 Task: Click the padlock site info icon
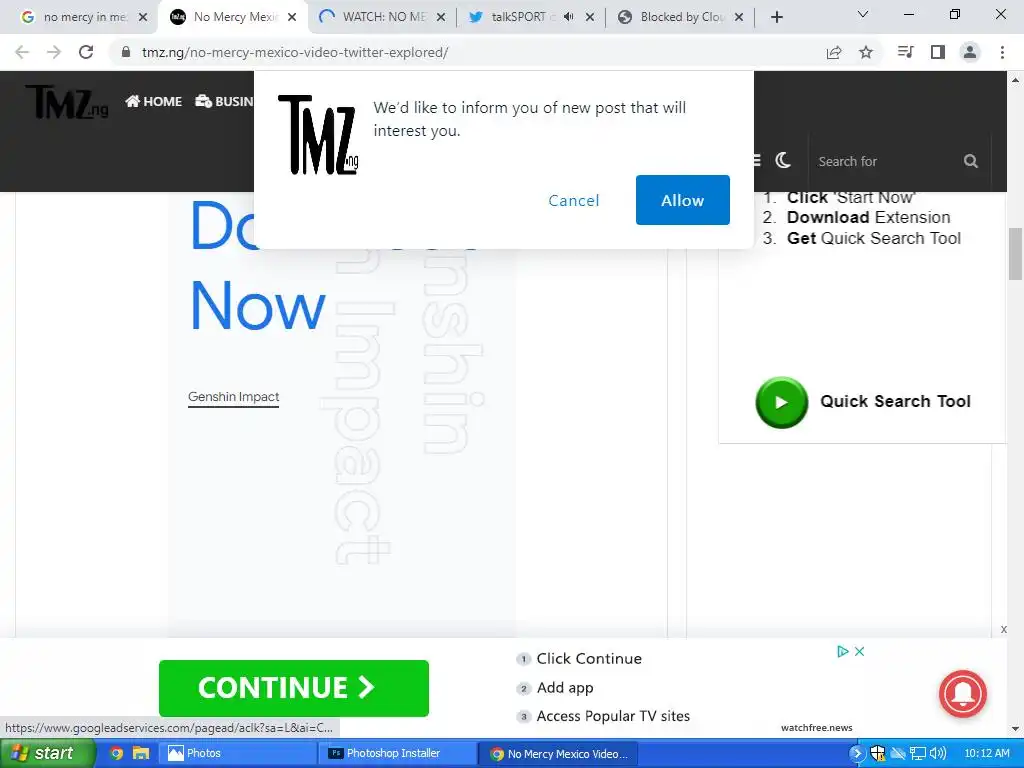coord(126,52)
